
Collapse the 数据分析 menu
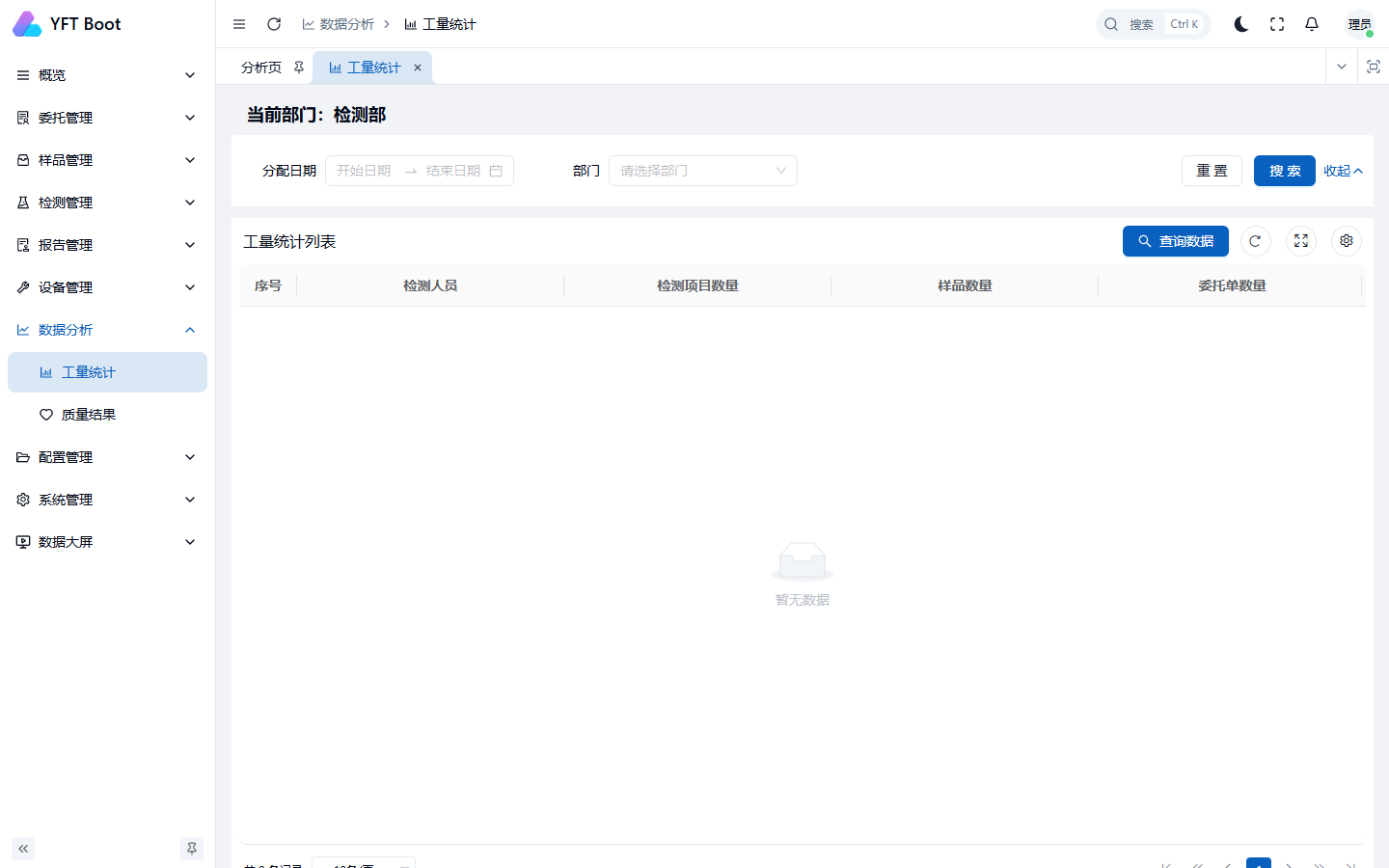pos(107,330)
